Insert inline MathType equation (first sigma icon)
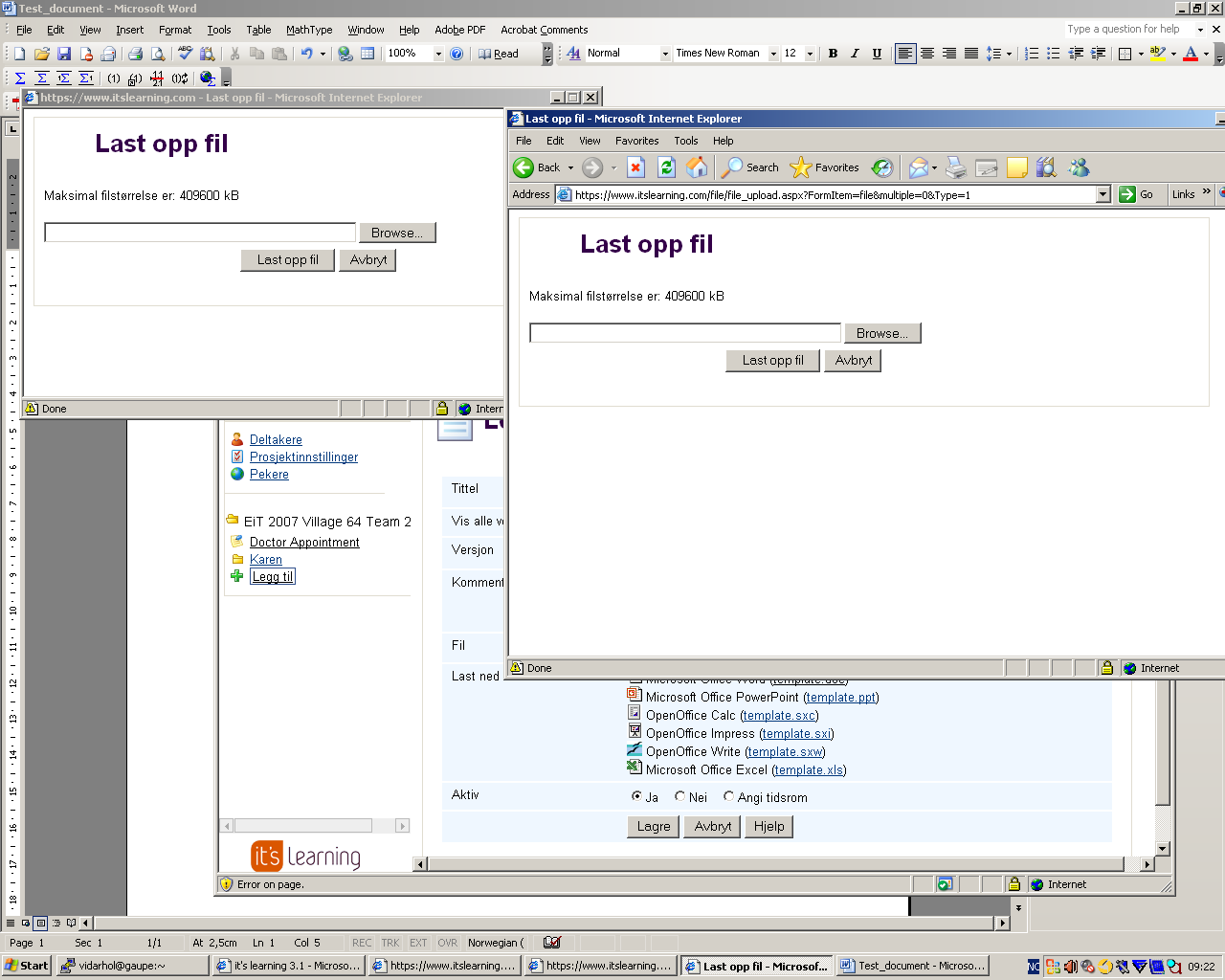This screenshot has width=1225, height=980. (20, 78)
